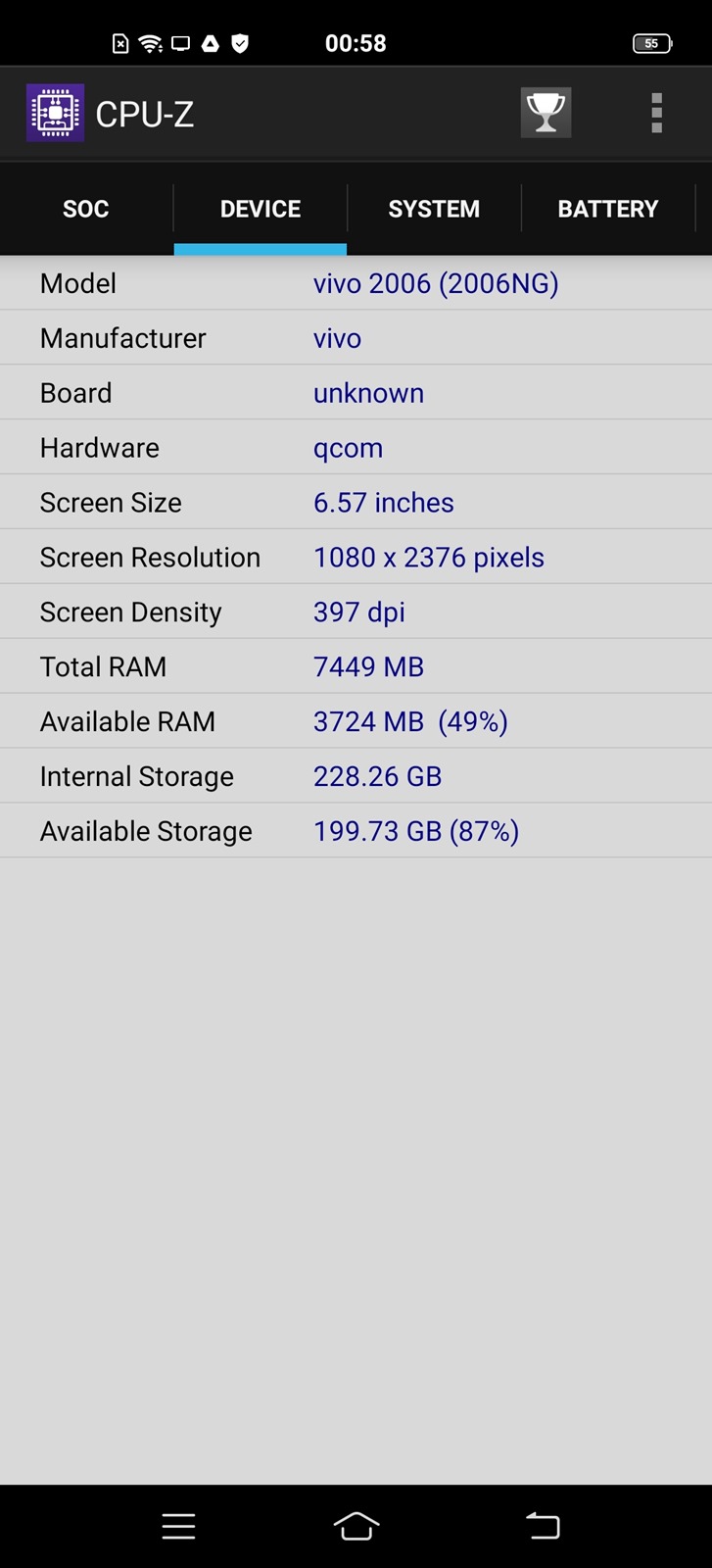Switch to the SOC tab
The width and height of the screenshot is (712, 1568).
(86, 209)
